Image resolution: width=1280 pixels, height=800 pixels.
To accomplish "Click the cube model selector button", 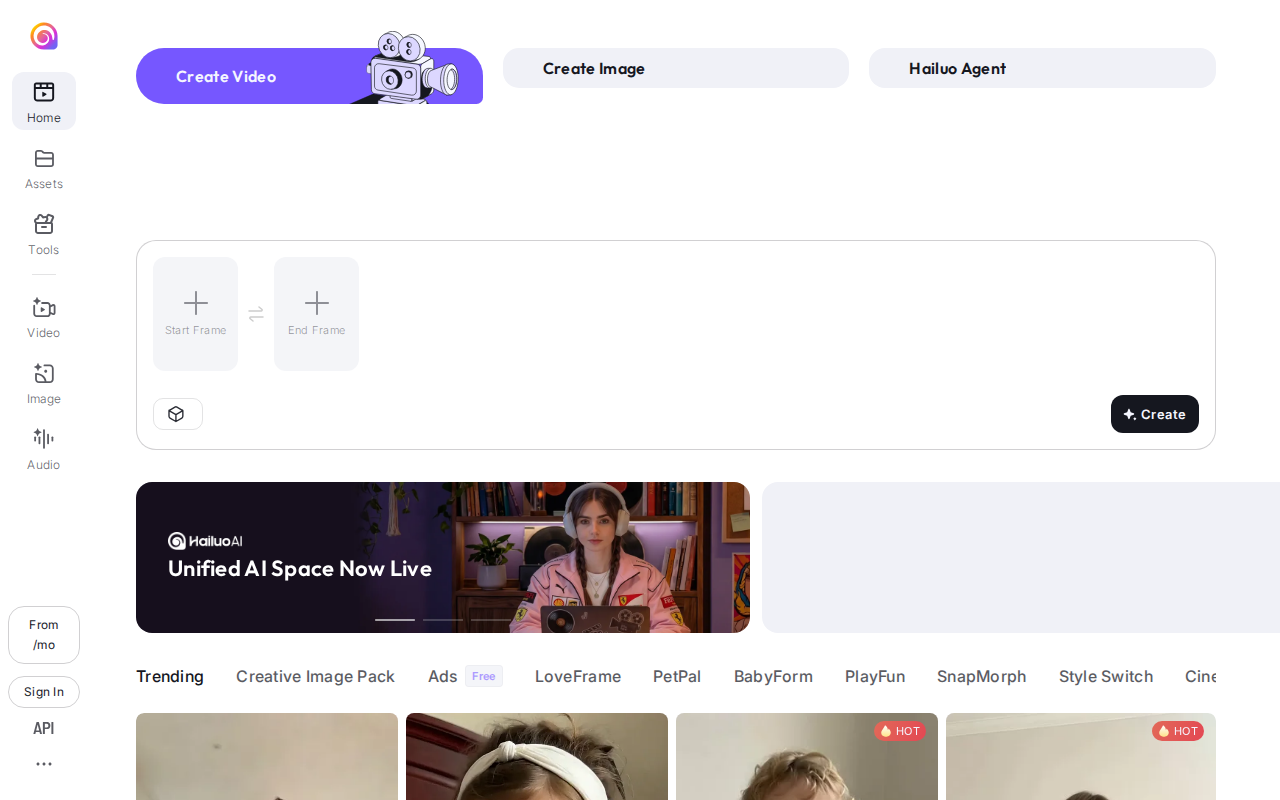I will pyautogui.click(x=178, y=414).
